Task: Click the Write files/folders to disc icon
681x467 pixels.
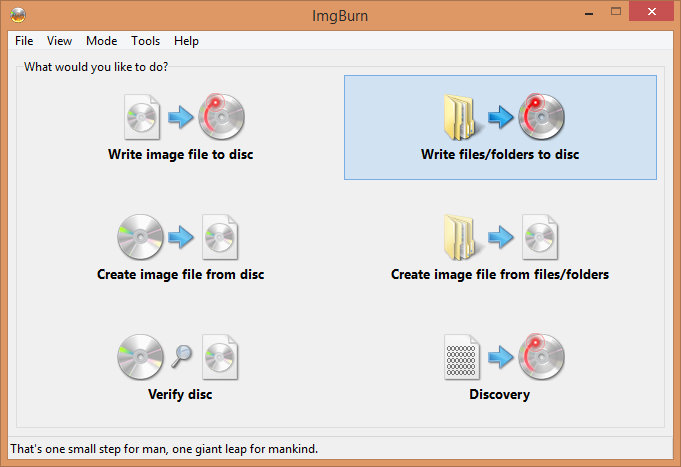Action: click(504, 116)
